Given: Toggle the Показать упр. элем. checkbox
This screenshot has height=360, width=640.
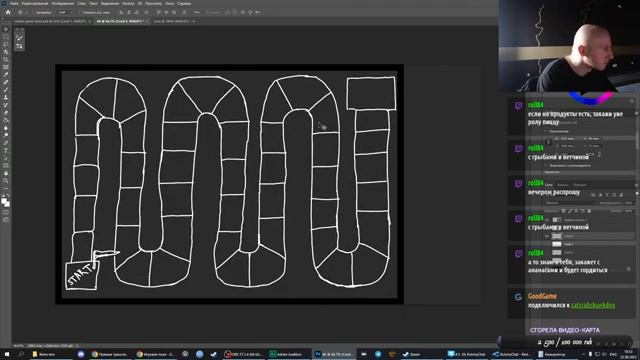Looking at the screenshot, I should (x=81, y=12).
